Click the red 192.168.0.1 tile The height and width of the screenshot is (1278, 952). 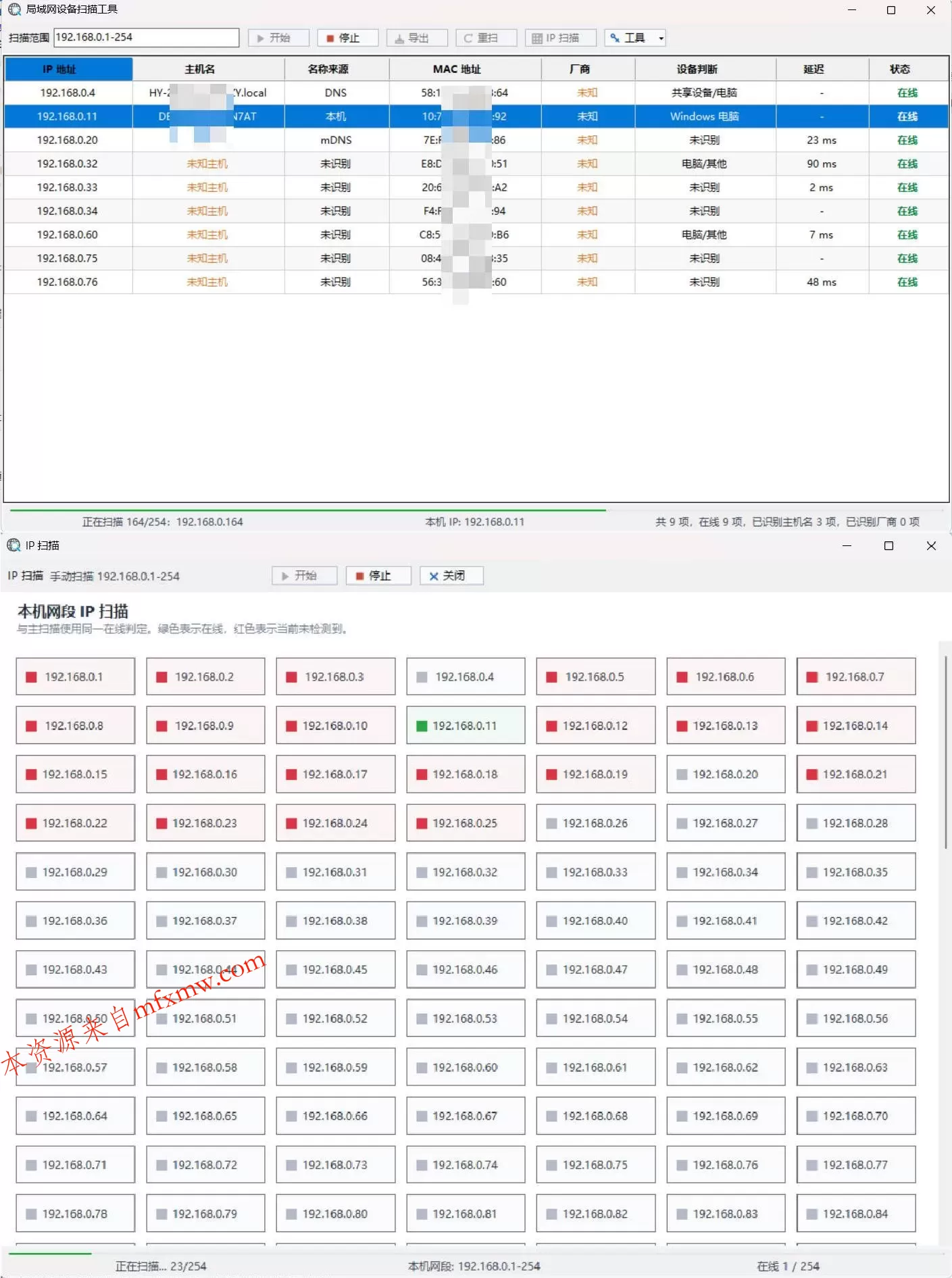[x=75, y=677]
